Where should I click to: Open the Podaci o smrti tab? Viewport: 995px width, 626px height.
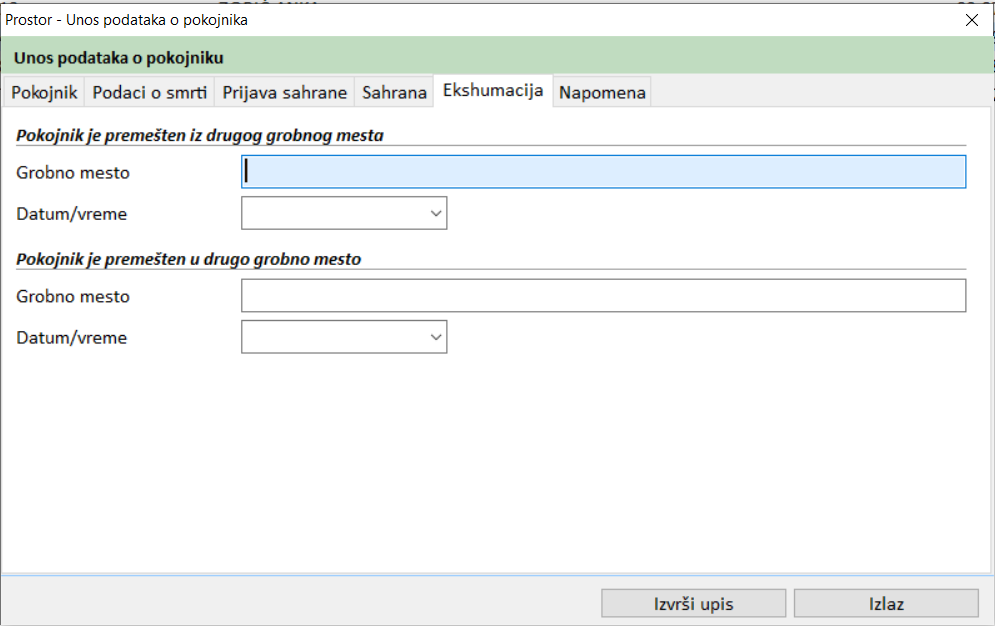149,93
